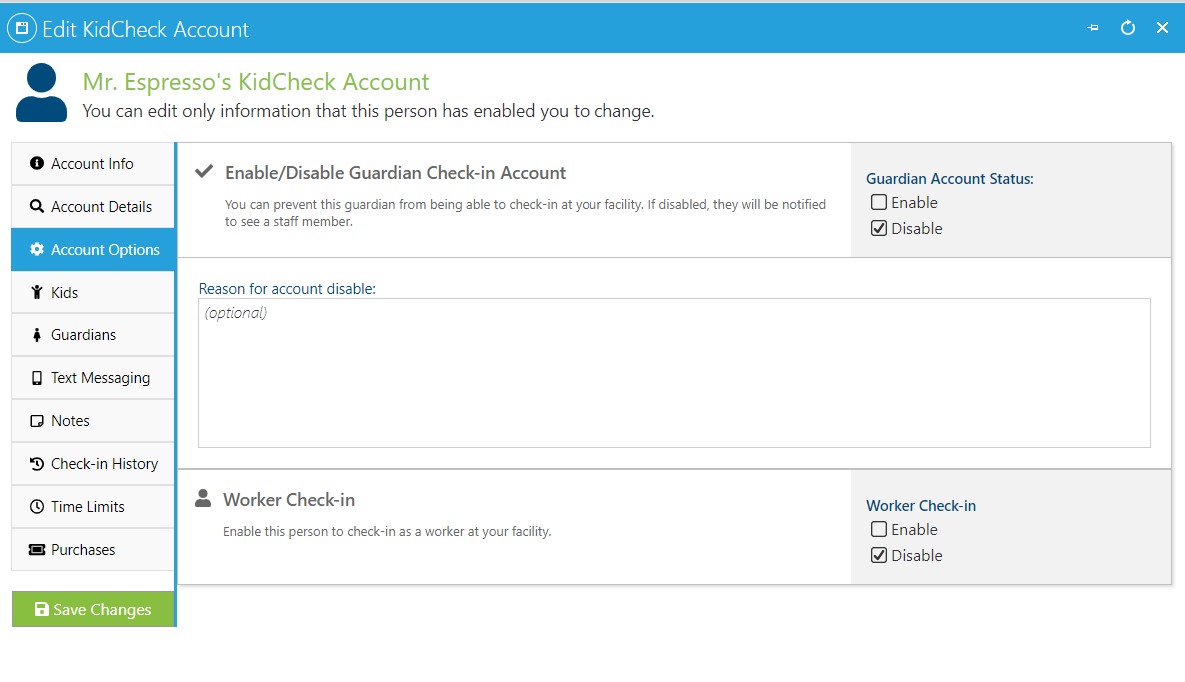Screen dimensions: 1185x682
Task: Click the person icon beside Worker Check-in heading
Action: point(203,498)
